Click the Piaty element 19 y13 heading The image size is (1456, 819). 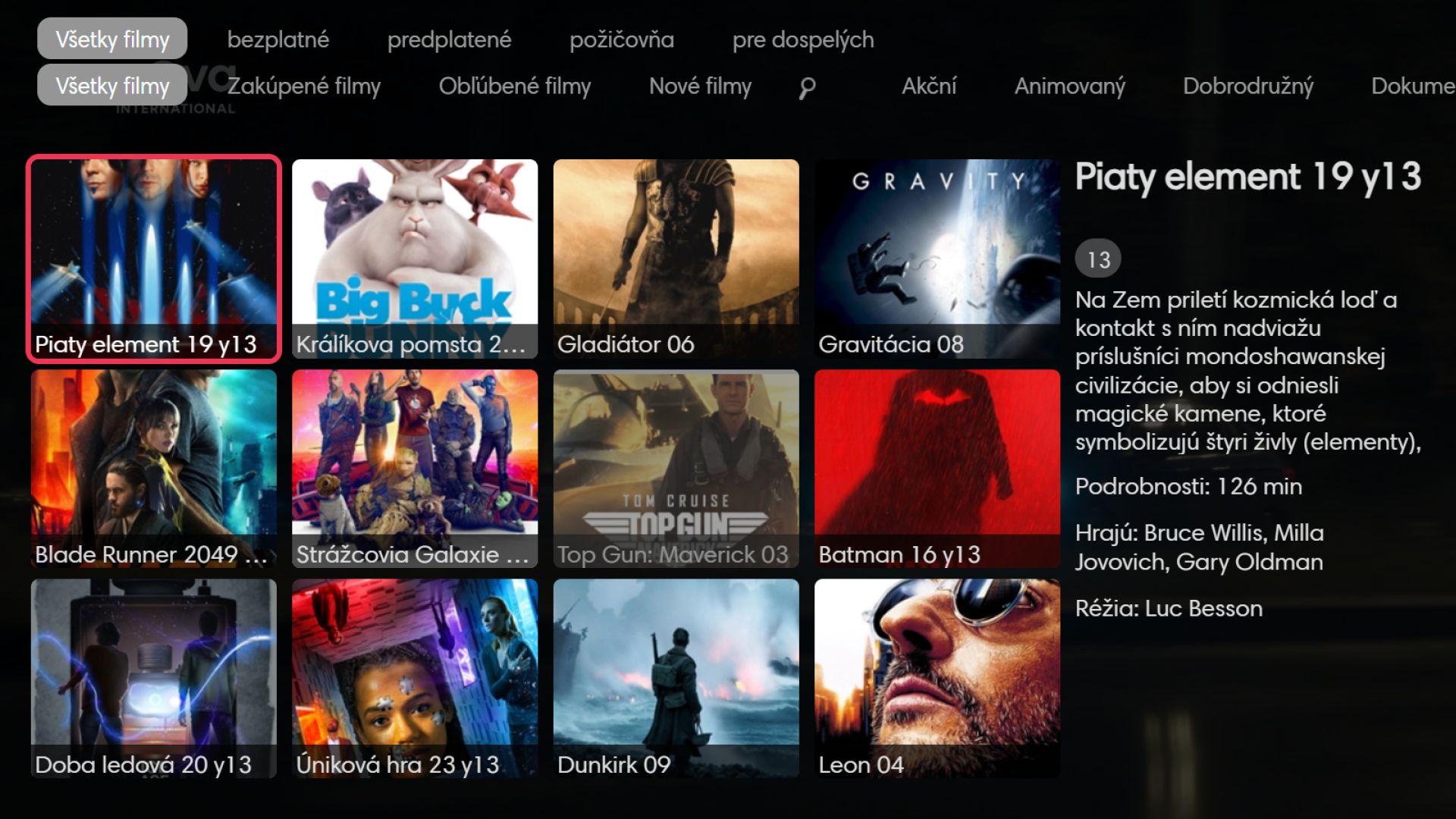click(x=1248, y=177)
